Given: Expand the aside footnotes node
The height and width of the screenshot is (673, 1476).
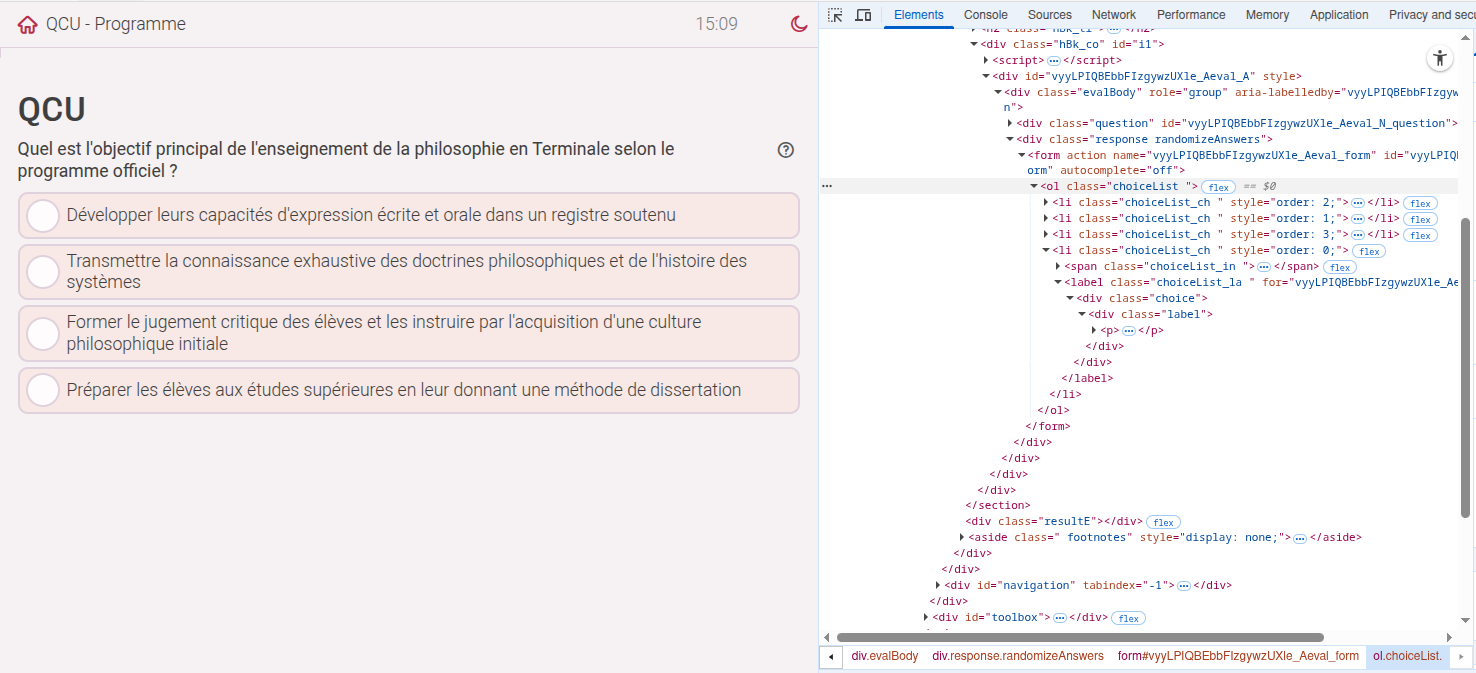Looking at the screenshot, I should pyautogui.click(x=962, y=538).
